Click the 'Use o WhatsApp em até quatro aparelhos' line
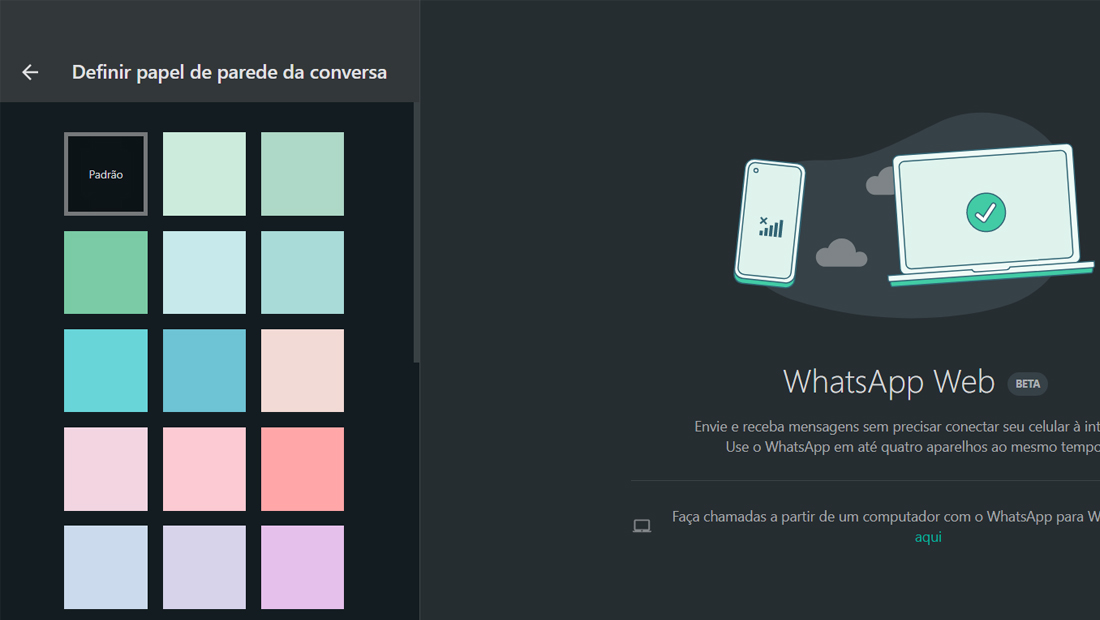The image size is (1100, 620). click(913, 447)
